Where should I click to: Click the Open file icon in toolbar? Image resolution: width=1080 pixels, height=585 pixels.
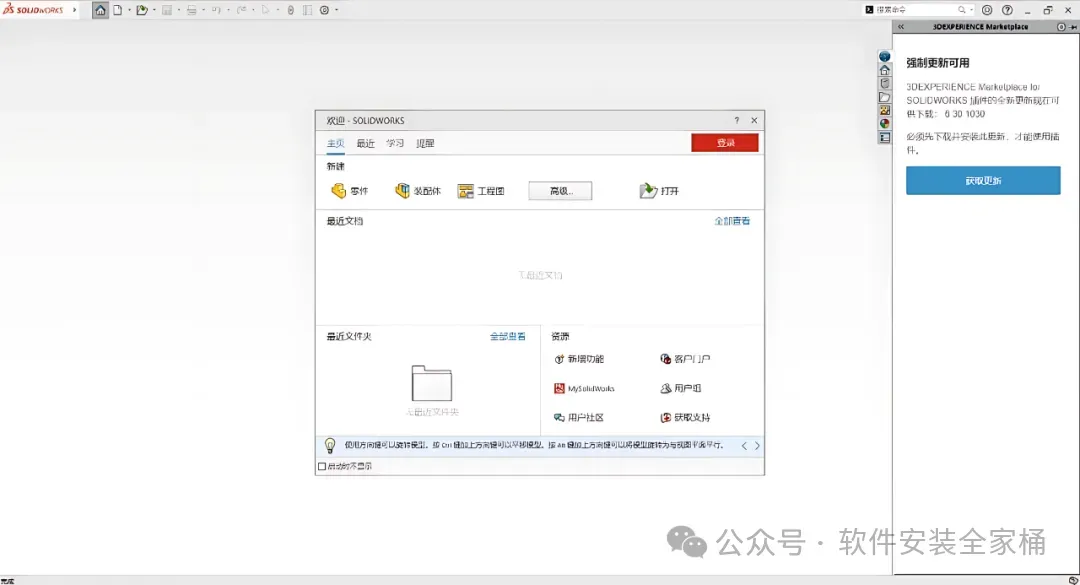(142, 10)
